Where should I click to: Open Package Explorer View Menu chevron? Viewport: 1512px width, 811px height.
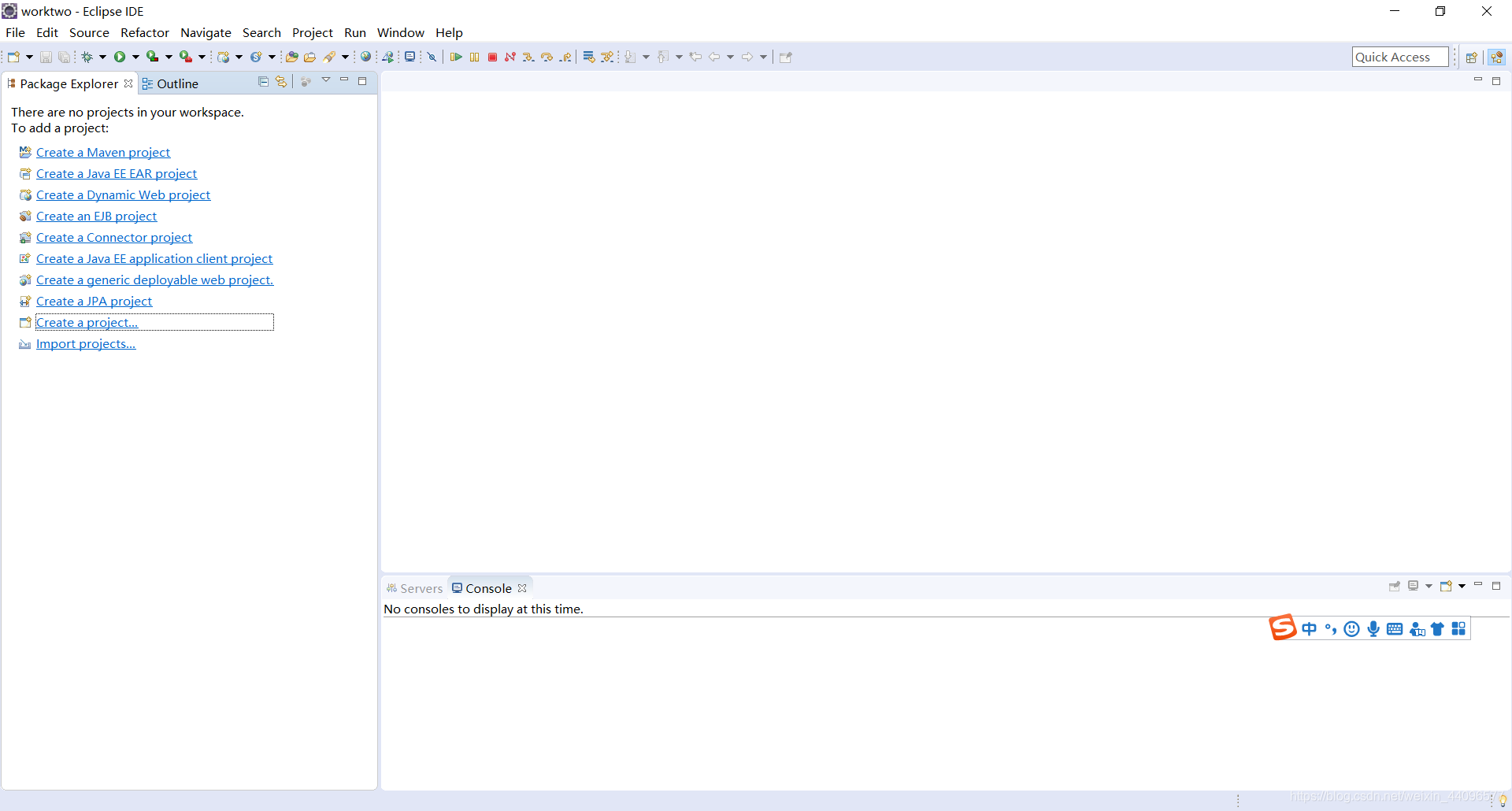pyautogui.click(x=326, y=80)
